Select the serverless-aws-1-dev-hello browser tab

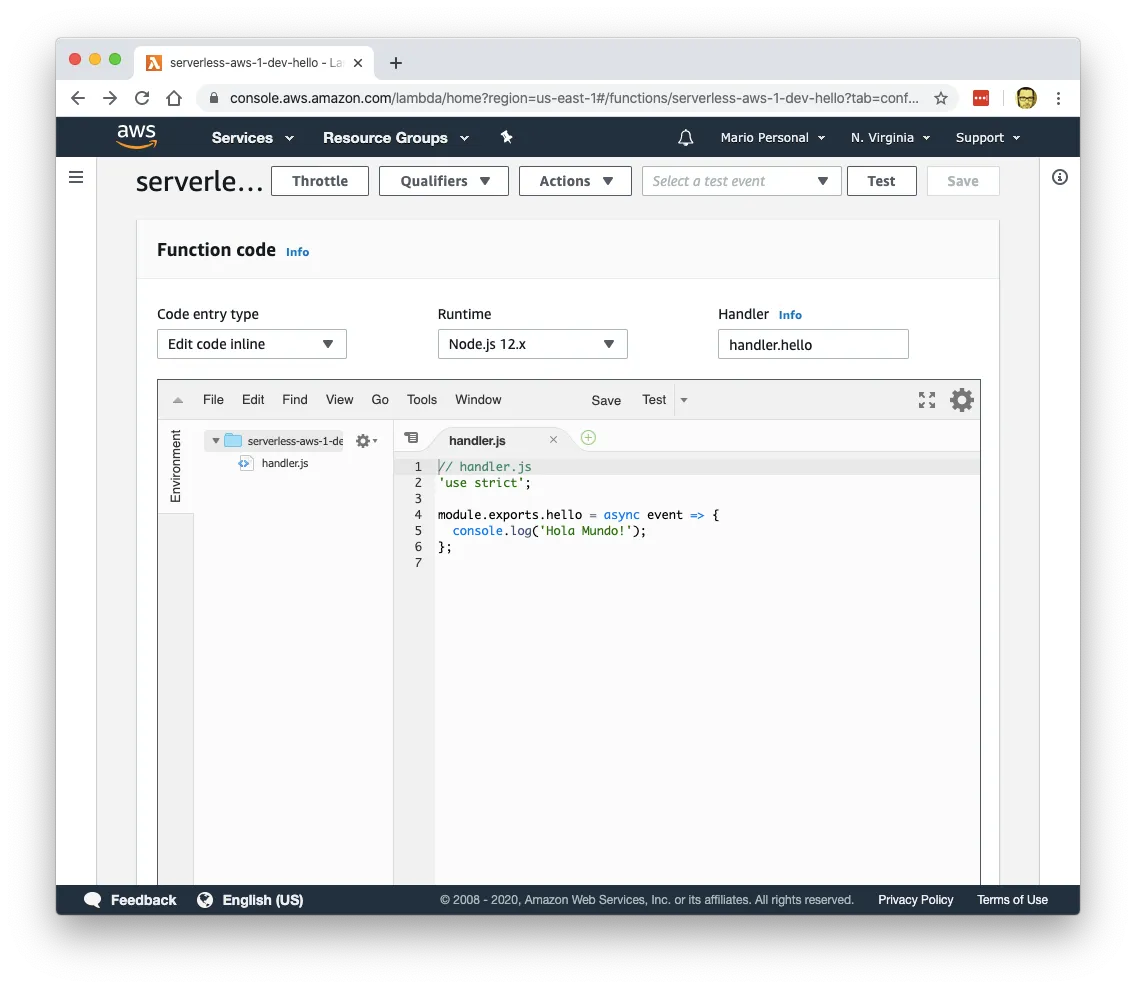(254, 63)
